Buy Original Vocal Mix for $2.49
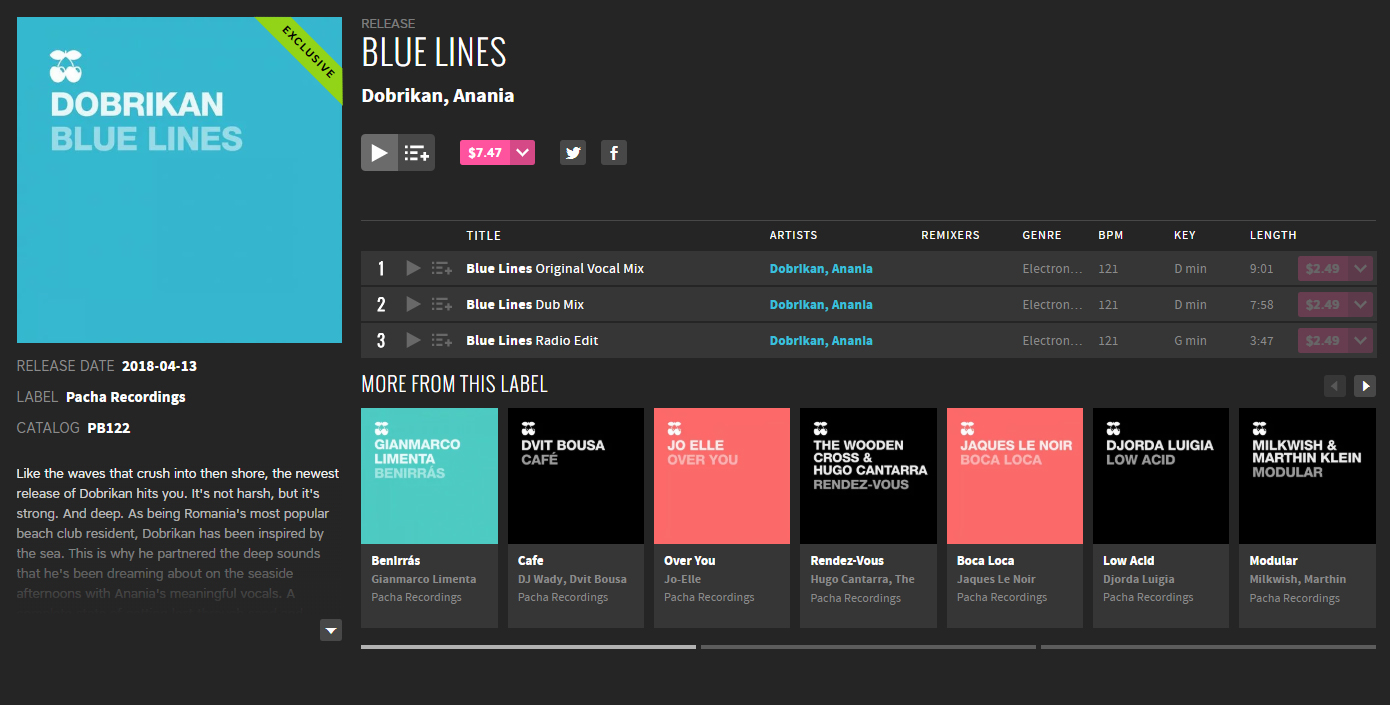The height and width of the screenshot is (705, 1390). 1323,268
